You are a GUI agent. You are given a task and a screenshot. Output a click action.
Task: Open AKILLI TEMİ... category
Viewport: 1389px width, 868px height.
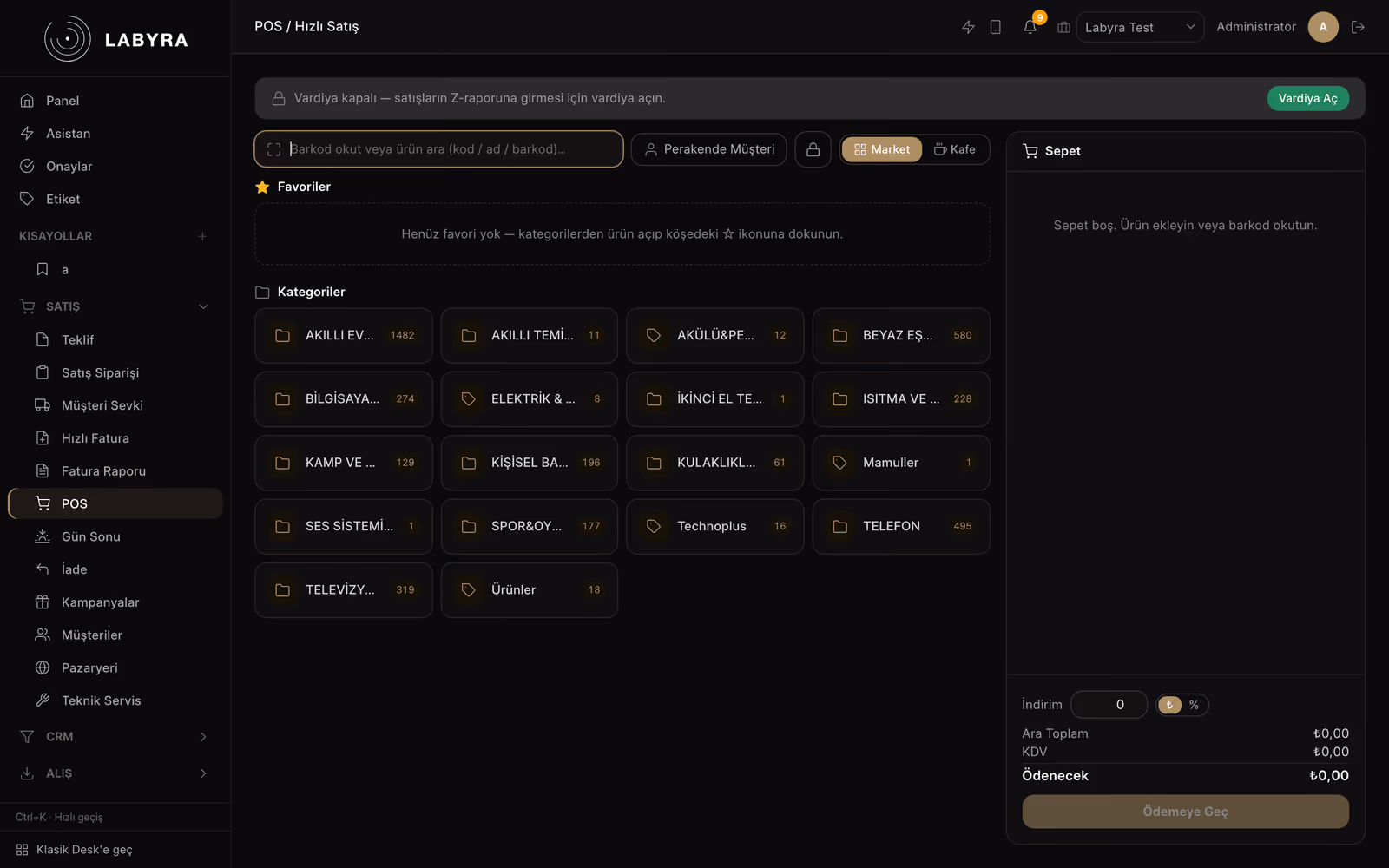[530, 335]
